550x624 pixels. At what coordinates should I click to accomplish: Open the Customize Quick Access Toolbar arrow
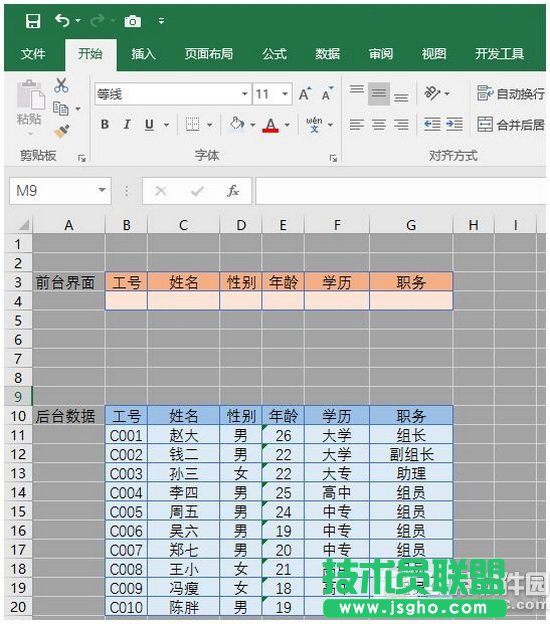[161, 21]
